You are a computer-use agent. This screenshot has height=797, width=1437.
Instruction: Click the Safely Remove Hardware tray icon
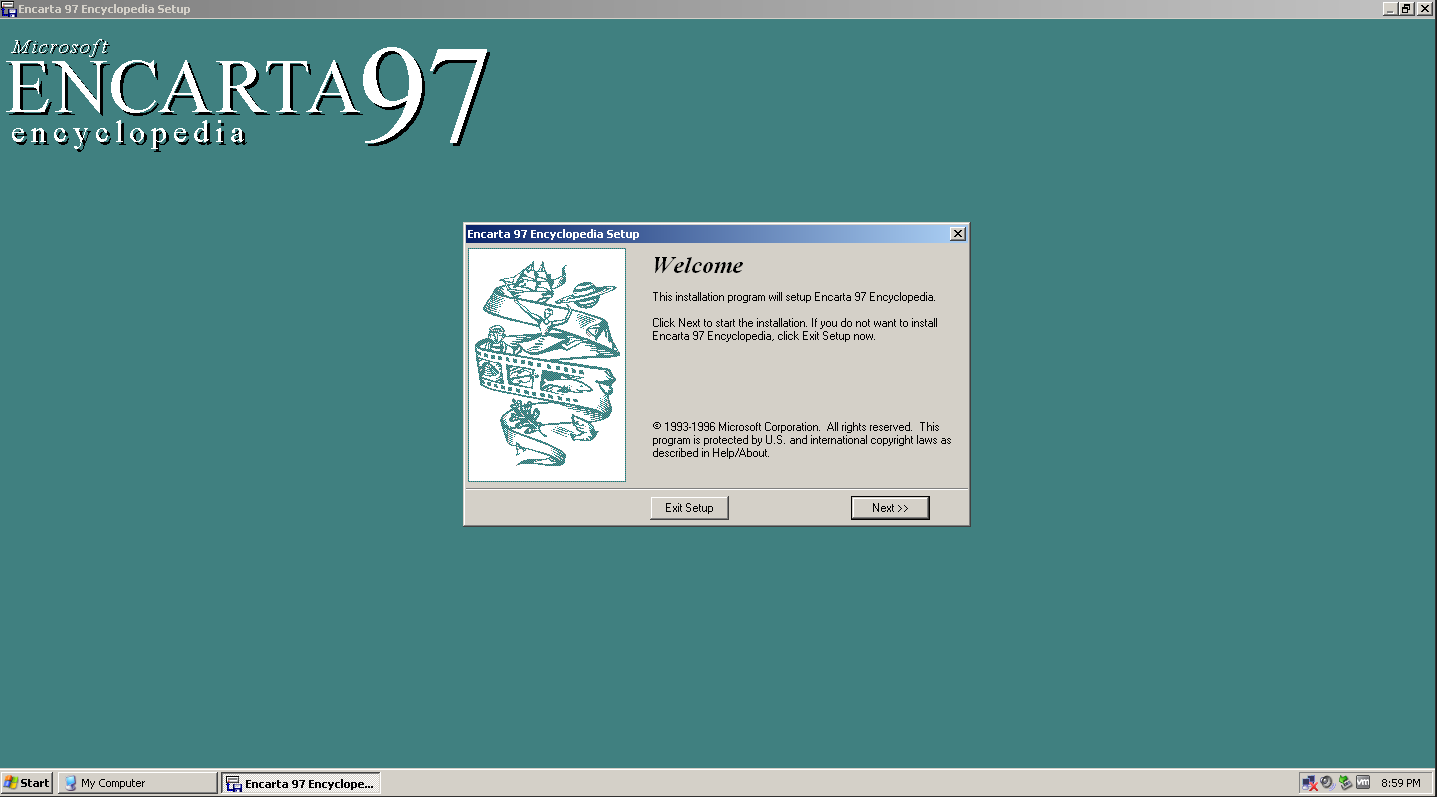click(1345, 783)
